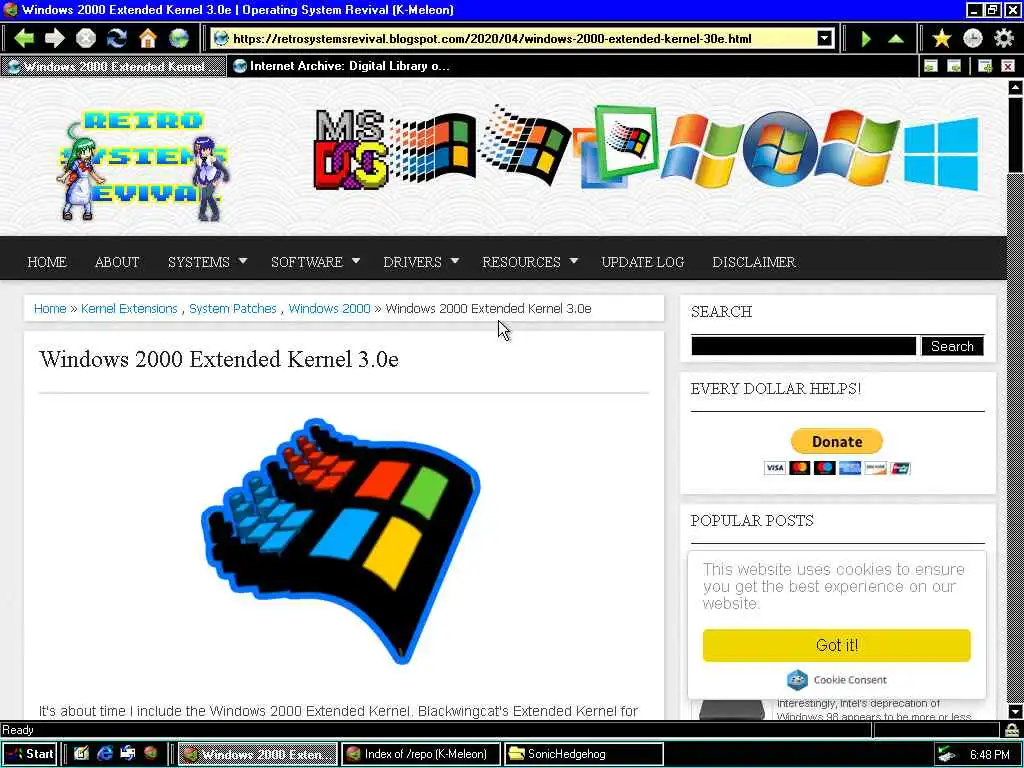Launch K-Meleon from the quick launch bar

pos(151,754)
